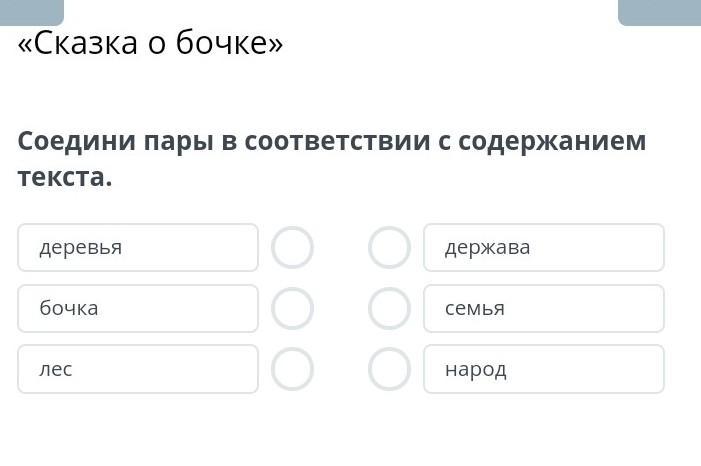Click the народ word box
This screenshot has width=701, height=466.
[543, 369]
